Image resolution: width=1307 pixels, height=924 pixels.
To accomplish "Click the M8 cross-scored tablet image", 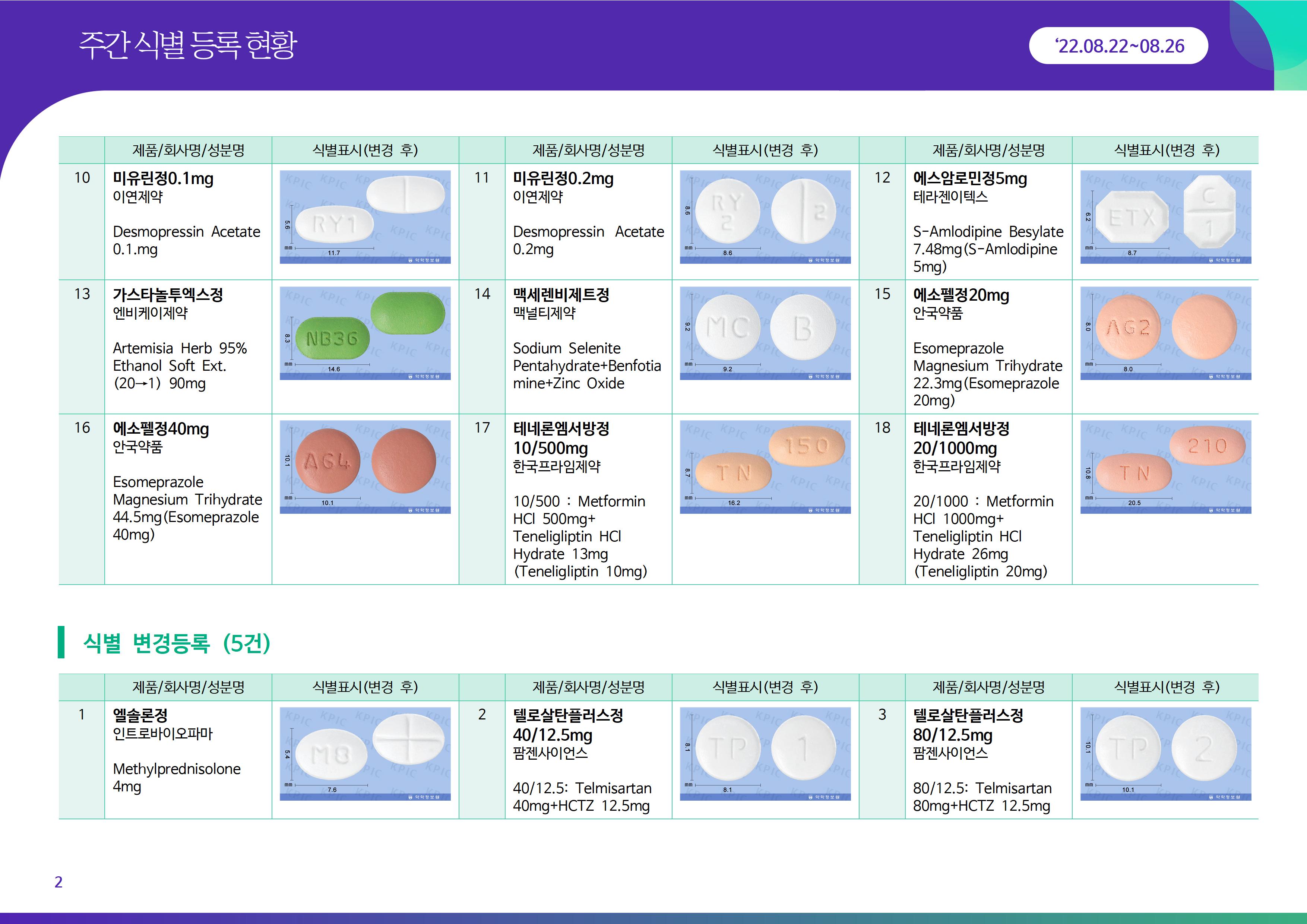I will point(365,754).
